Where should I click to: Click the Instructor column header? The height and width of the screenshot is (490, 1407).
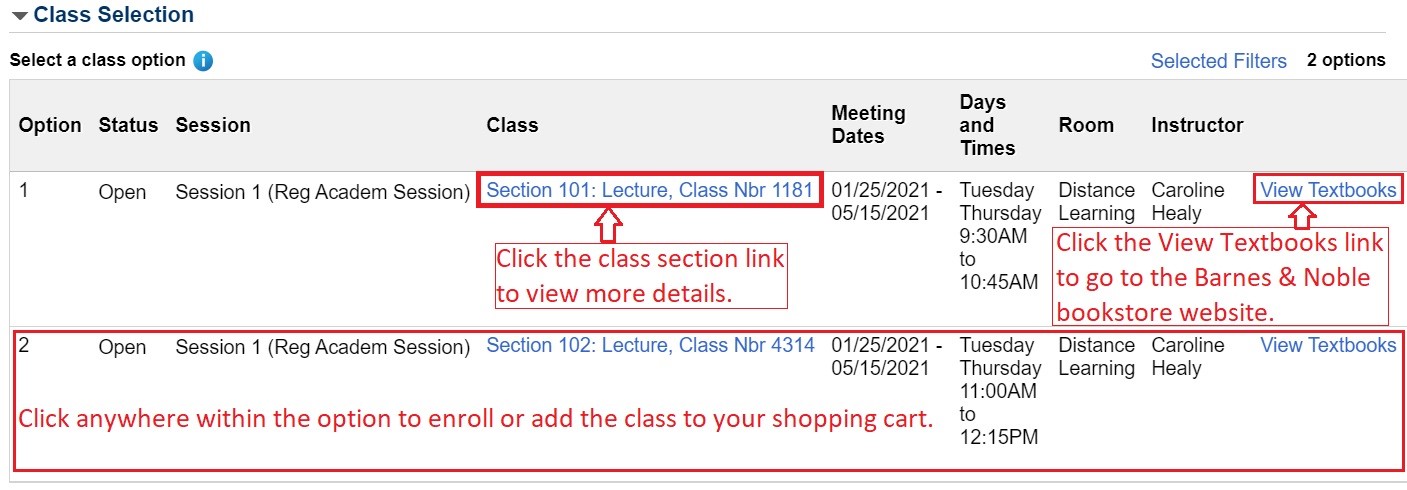pos(1197,126)
